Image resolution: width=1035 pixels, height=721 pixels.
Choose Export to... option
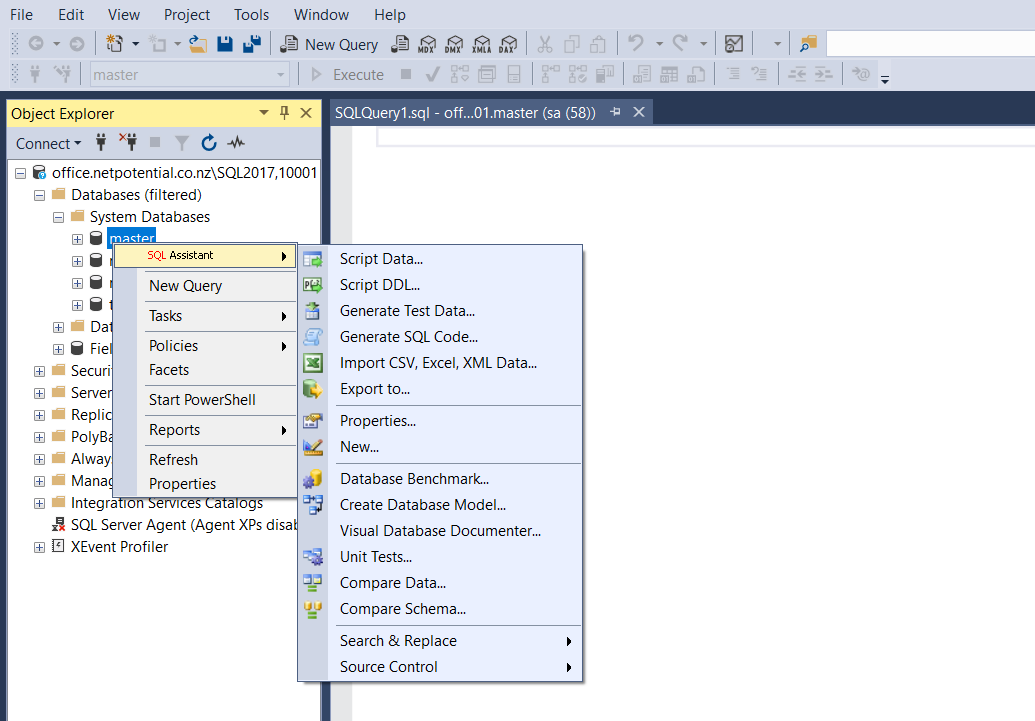coord(440,389)
